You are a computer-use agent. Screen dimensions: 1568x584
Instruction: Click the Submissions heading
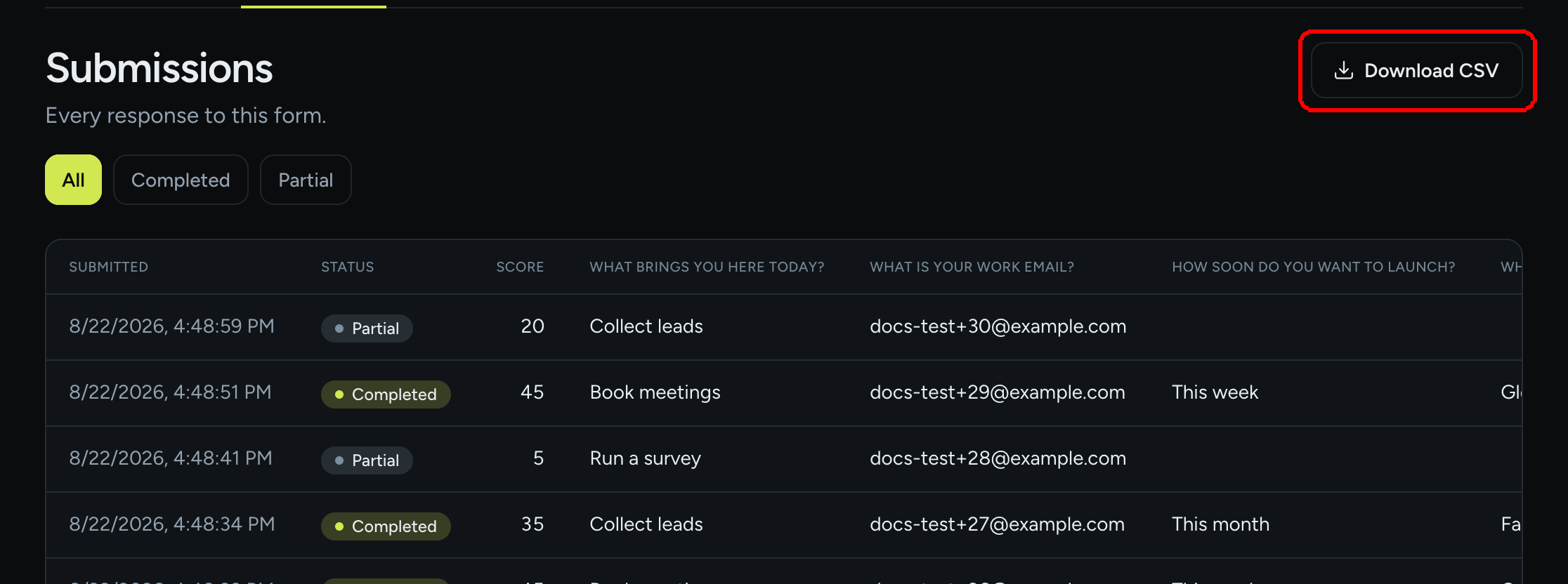[x=159, y=69]
